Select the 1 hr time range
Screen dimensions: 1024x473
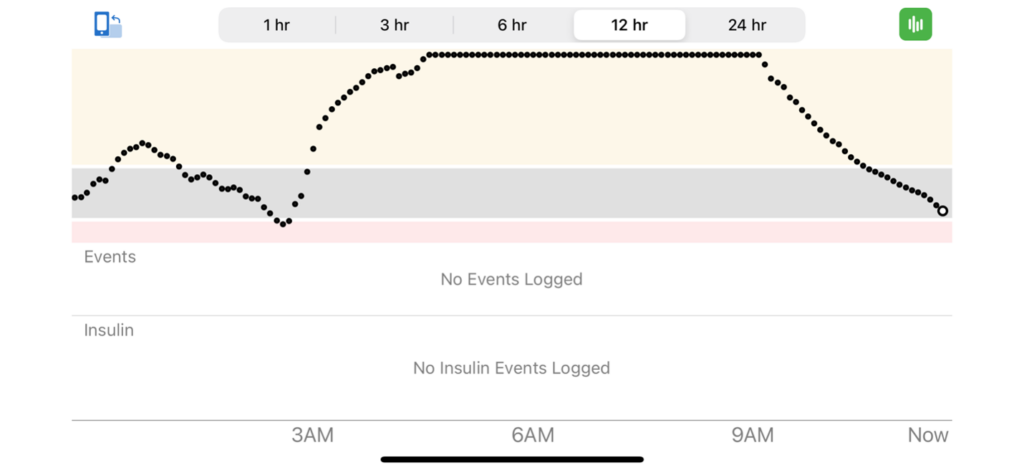point(276,25)
